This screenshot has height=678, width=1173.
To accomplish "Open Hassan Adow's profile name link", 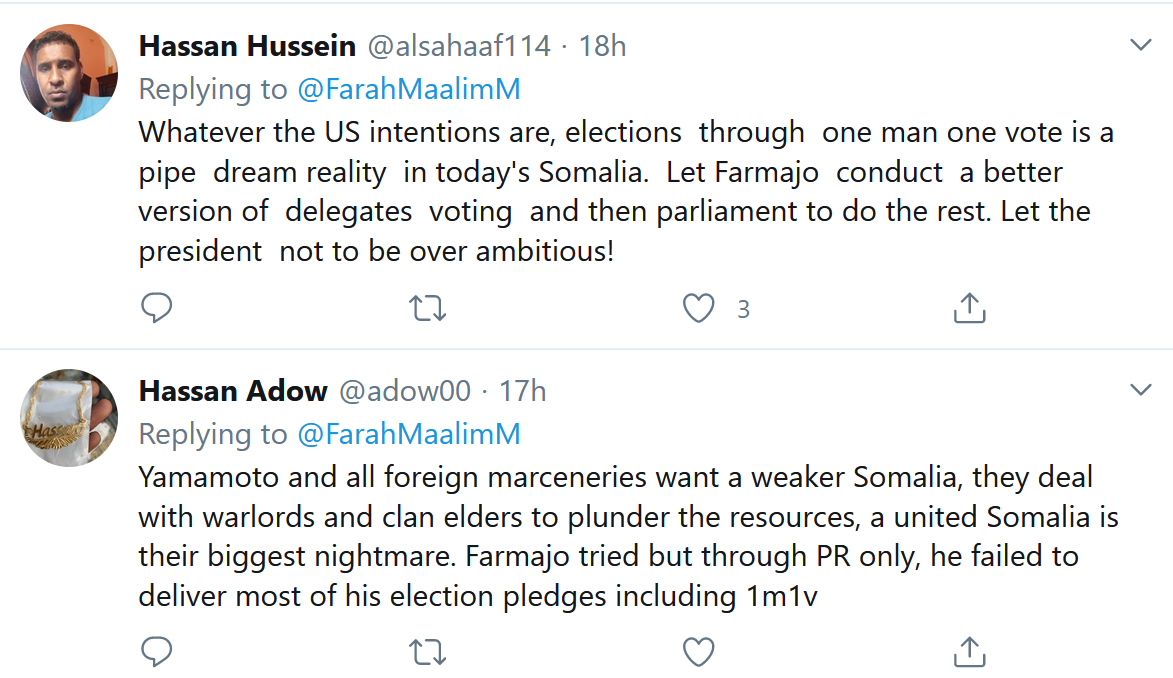I will 233,390.
